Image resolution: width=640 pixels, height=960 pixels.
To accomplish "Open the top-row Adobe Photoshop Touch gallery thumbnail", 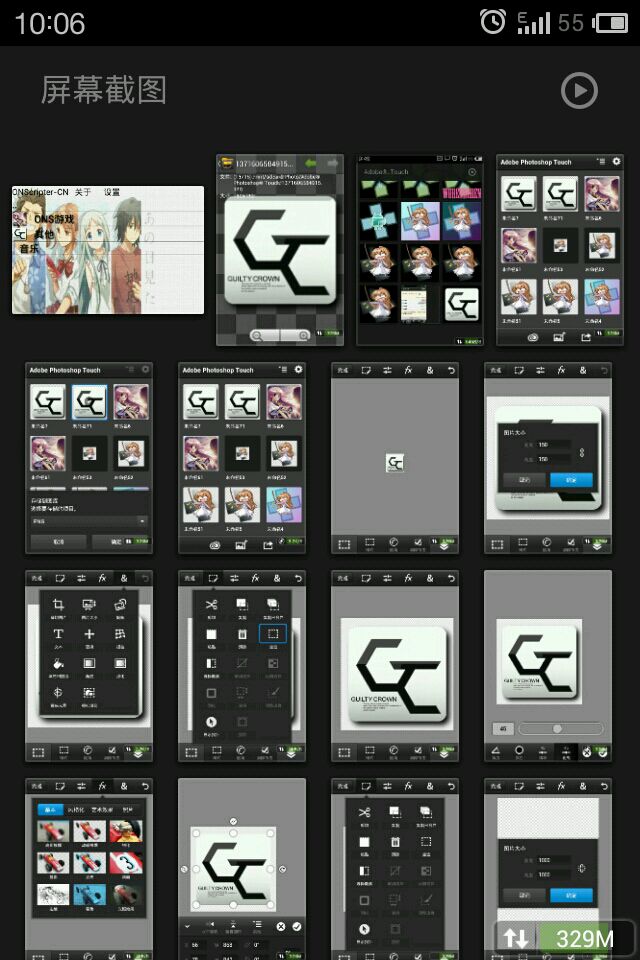I will 560,250.
